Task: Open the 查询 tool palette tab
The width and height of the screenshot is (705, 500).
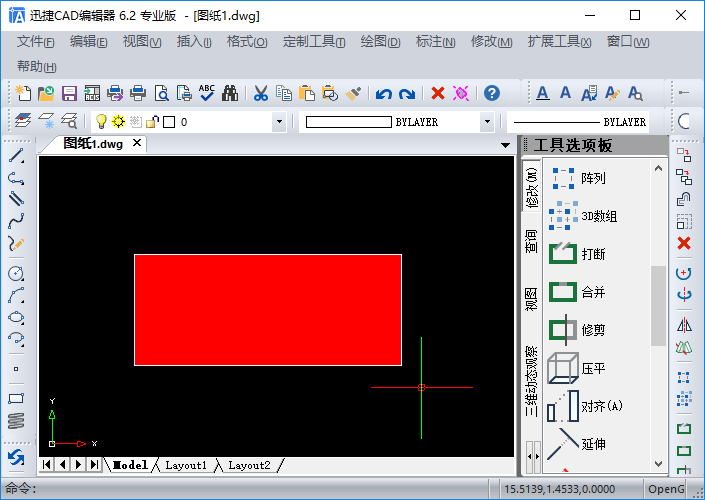Action: point(531,241)
